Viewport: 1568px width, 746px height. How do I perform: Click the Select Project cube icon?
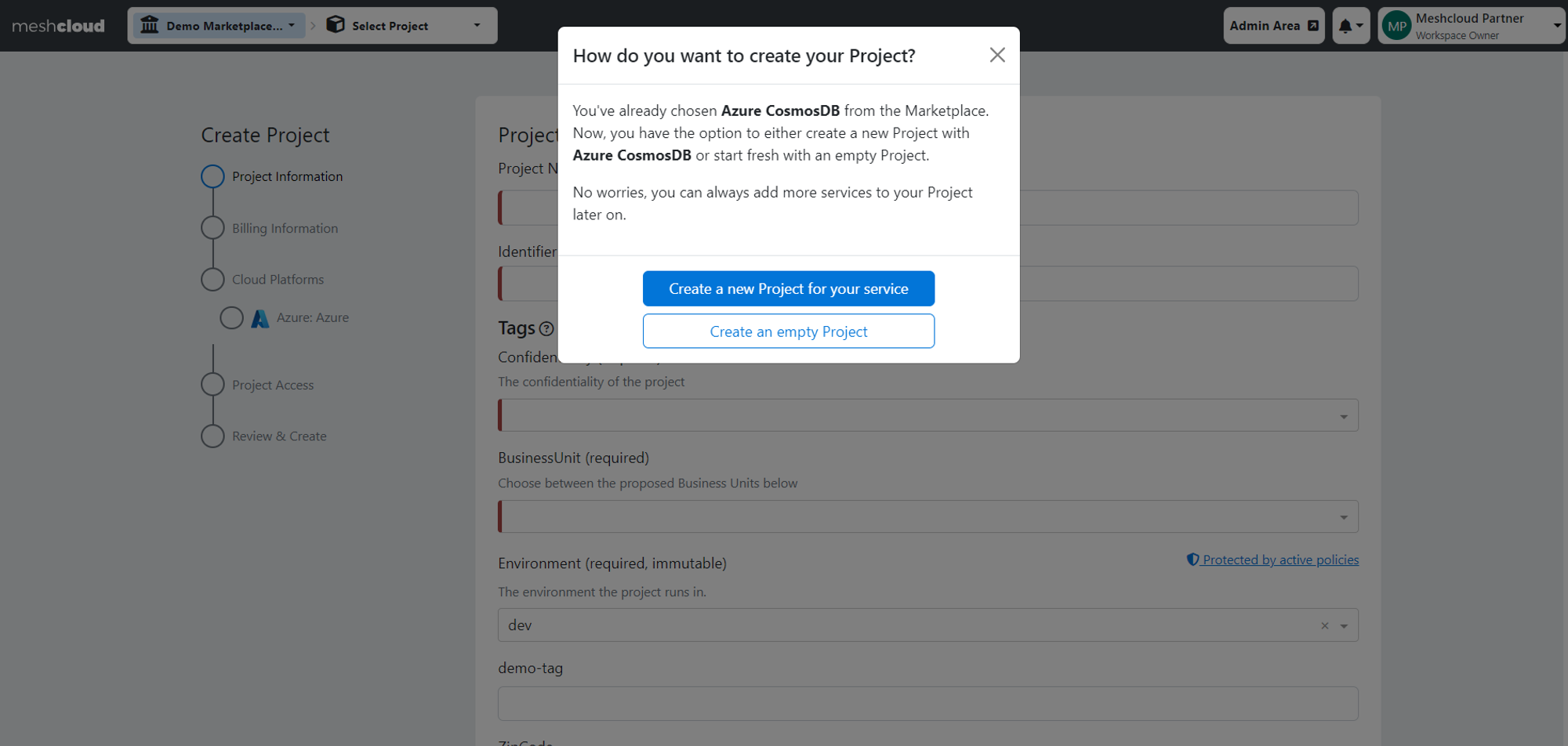[x=336, y=25]
